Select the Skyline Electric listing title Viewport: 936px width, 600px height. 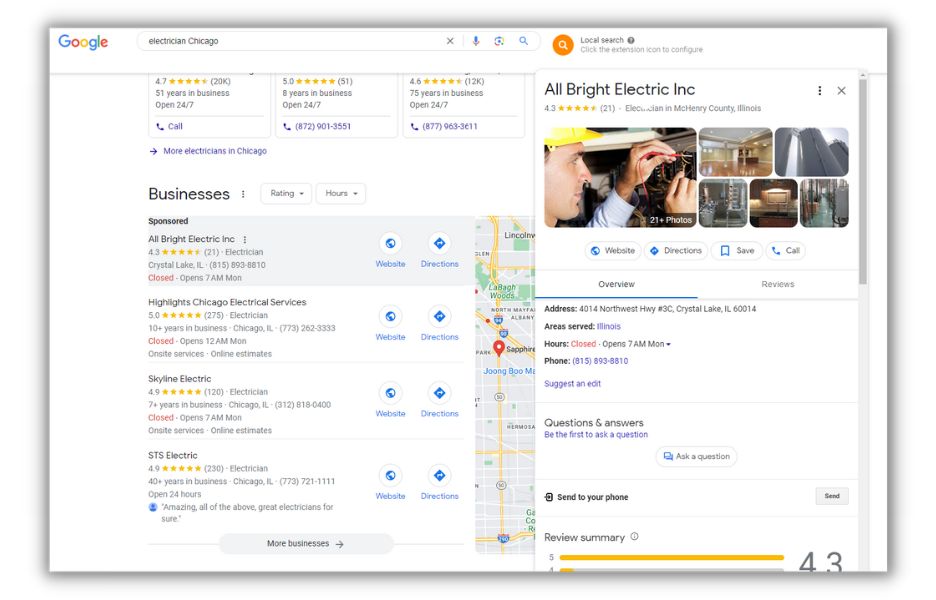tap(180, 379)
